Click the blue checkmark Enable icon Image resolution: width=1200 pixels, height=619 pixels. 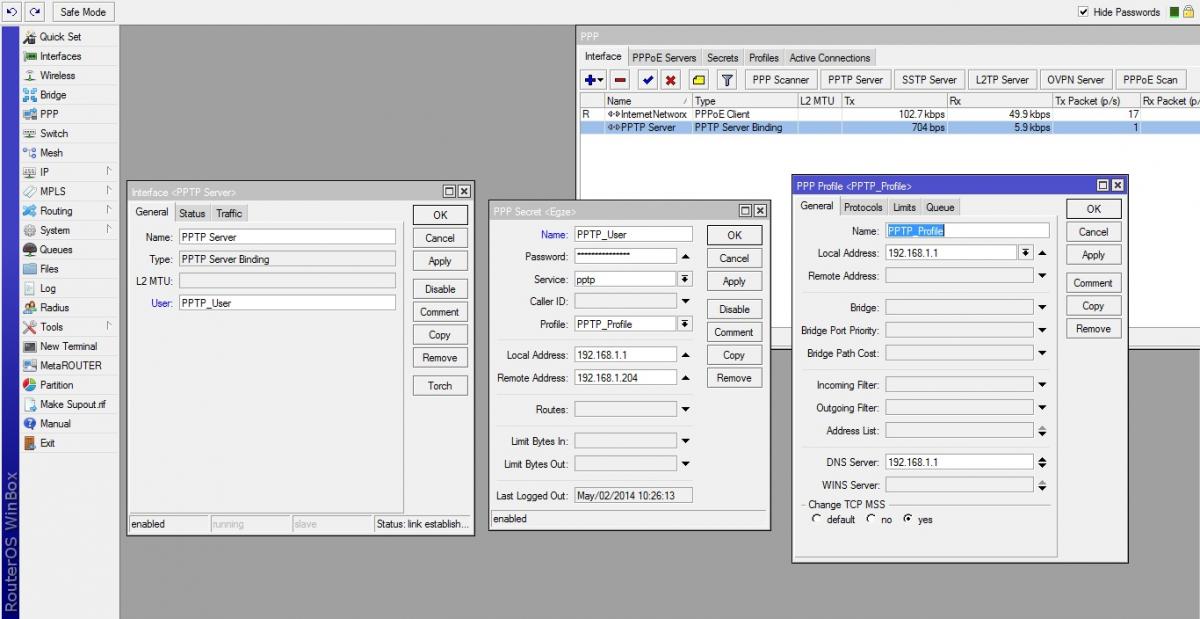coord(648,80)
